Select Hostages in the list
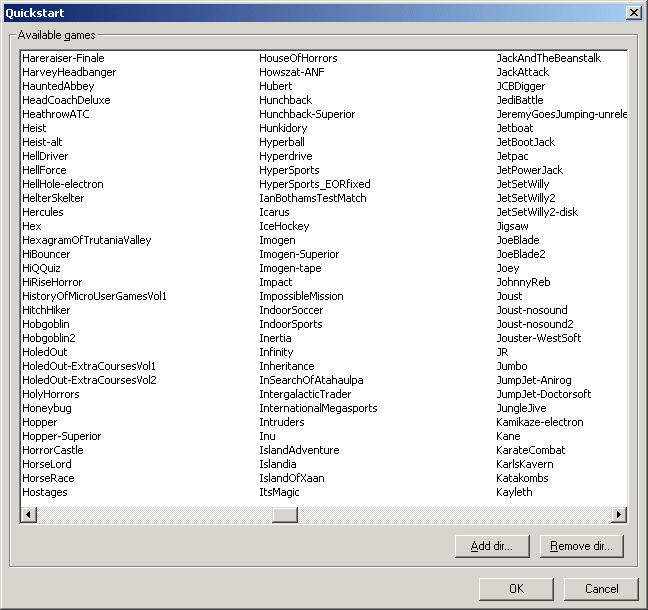This screenshot has height=610, width=648. pyautogui.click(x=45, y=492)
